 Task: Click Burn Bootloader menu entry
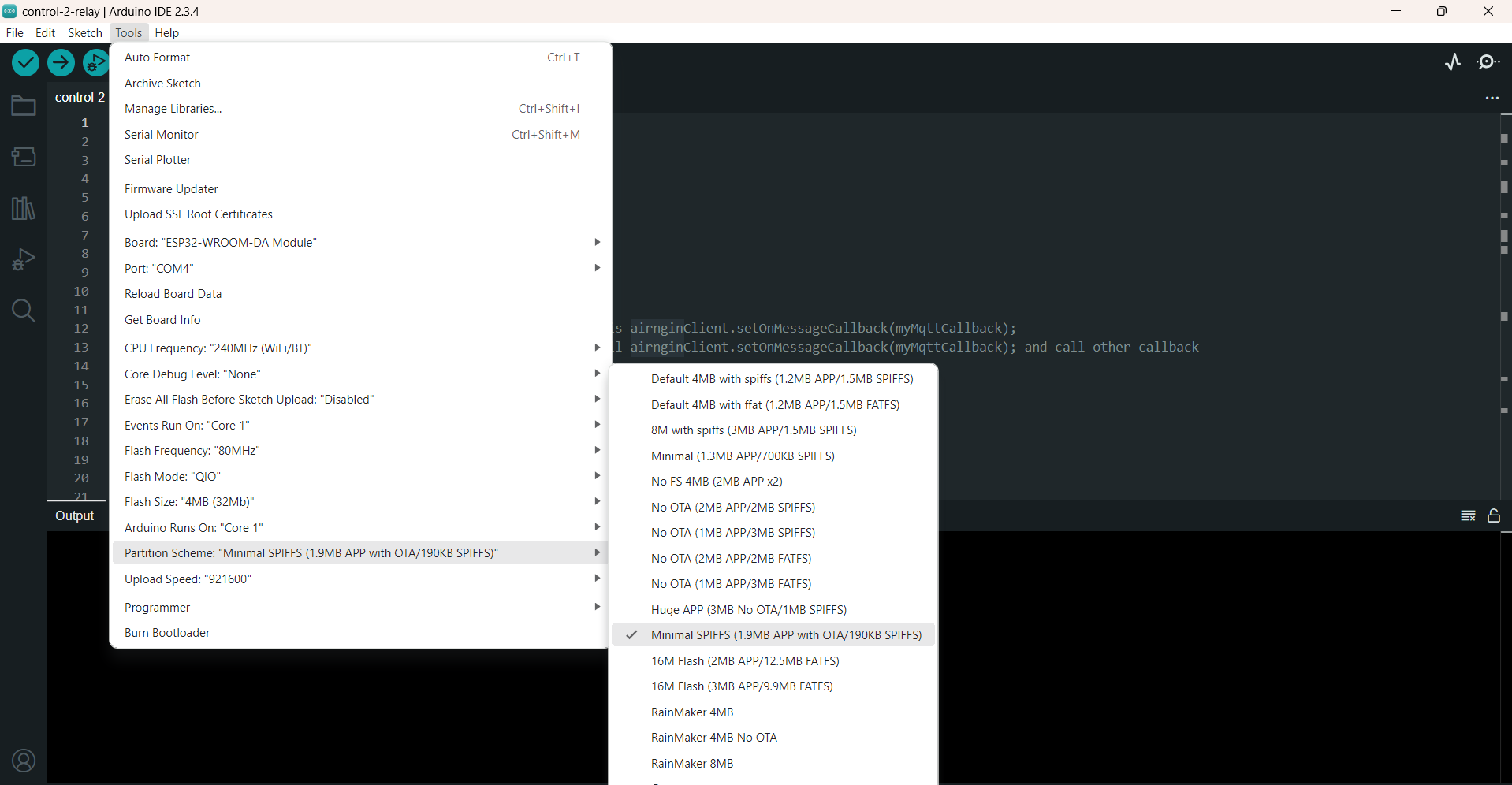pos(167,633)
